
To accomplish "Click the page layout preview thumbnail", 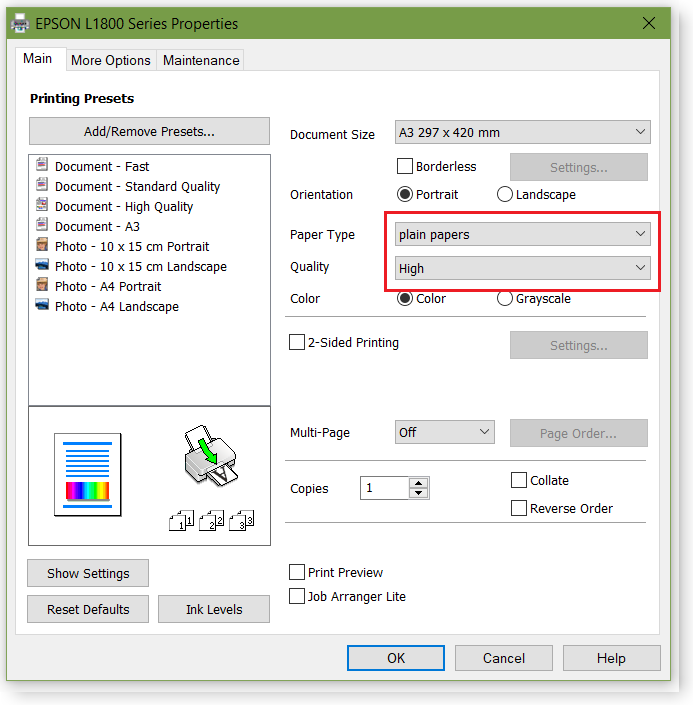I will pyautogui.click(x=88, y=475).
